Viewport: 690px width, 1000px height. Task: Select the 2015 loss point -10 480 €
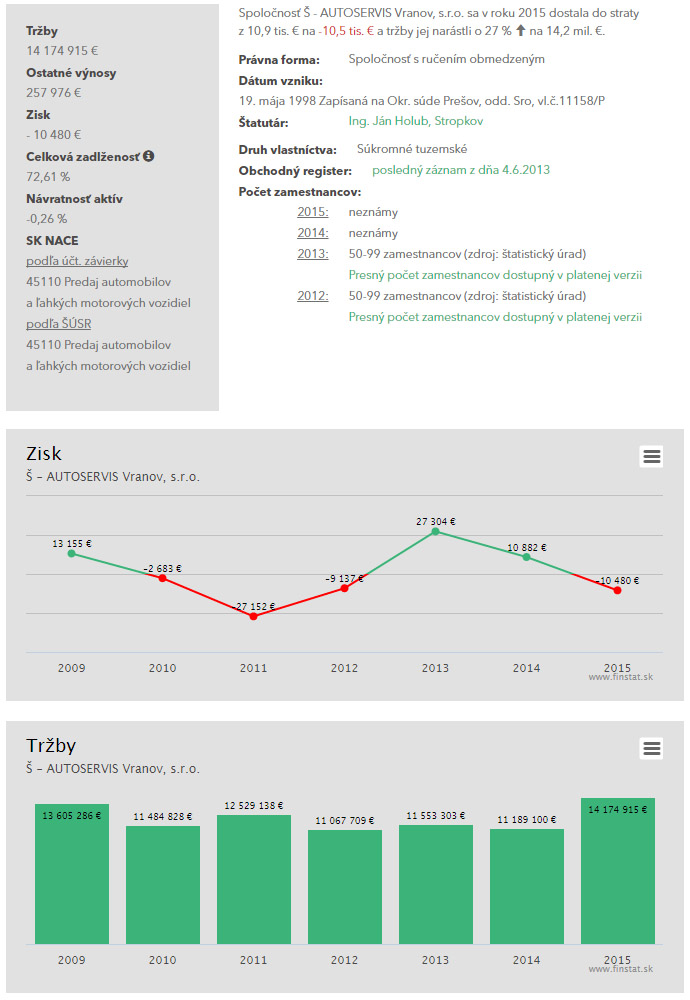pos(617,591)
